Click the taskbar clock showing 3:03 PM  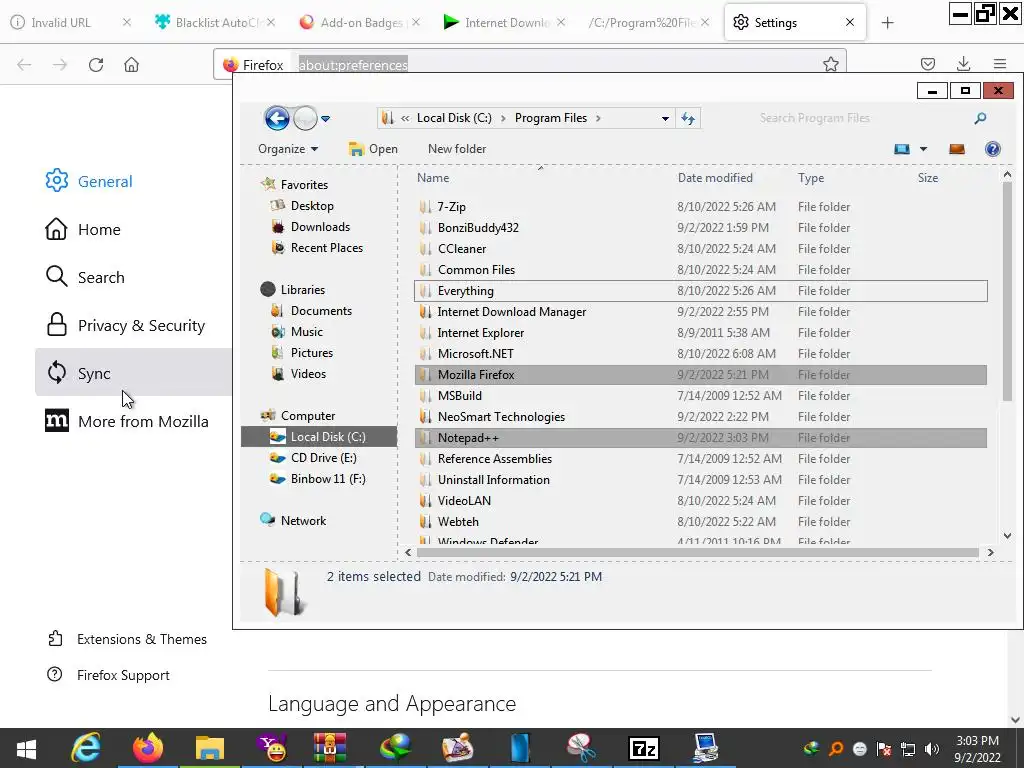[978, 748]
